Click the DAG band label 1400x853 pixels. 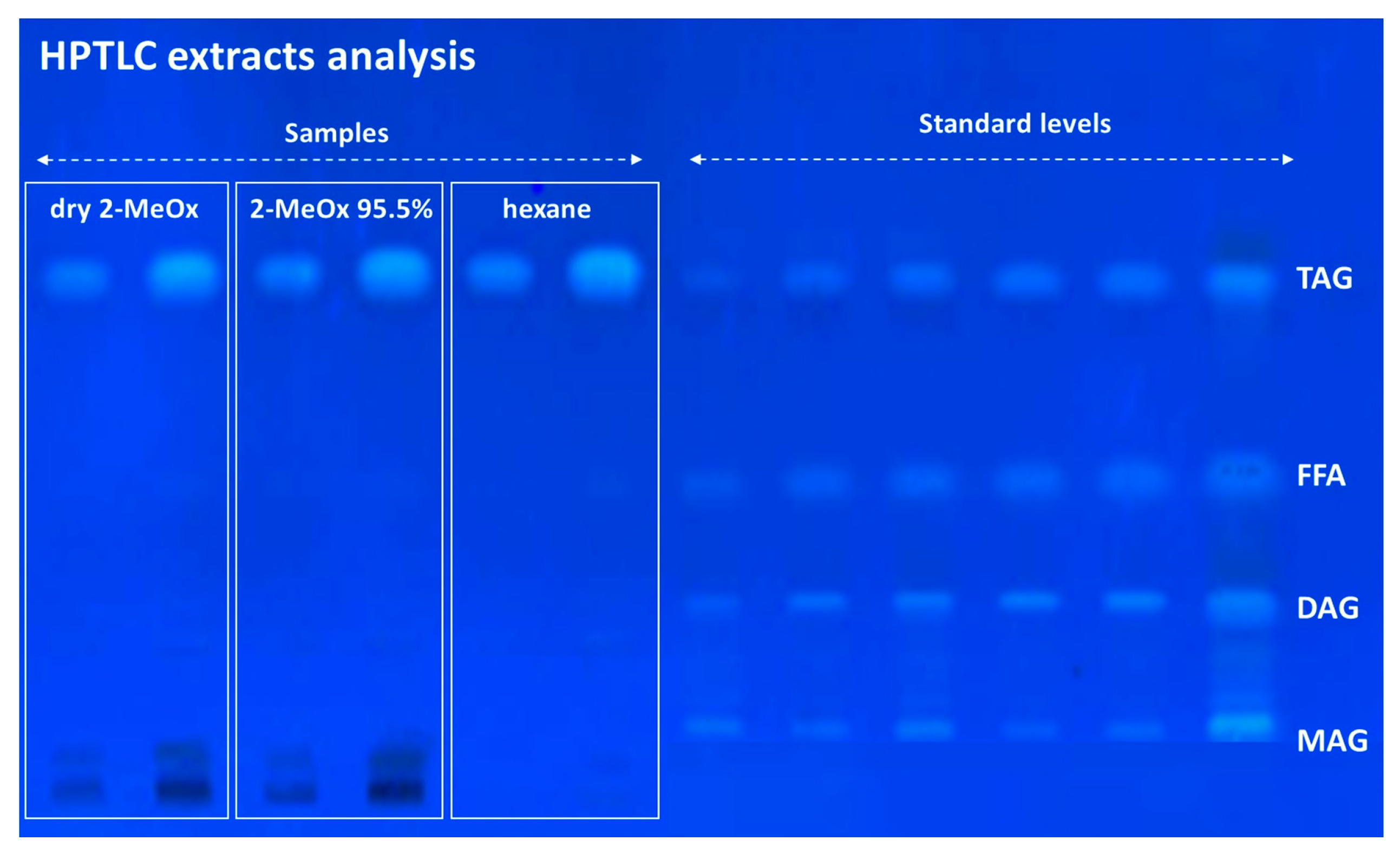coord(1327,608)
